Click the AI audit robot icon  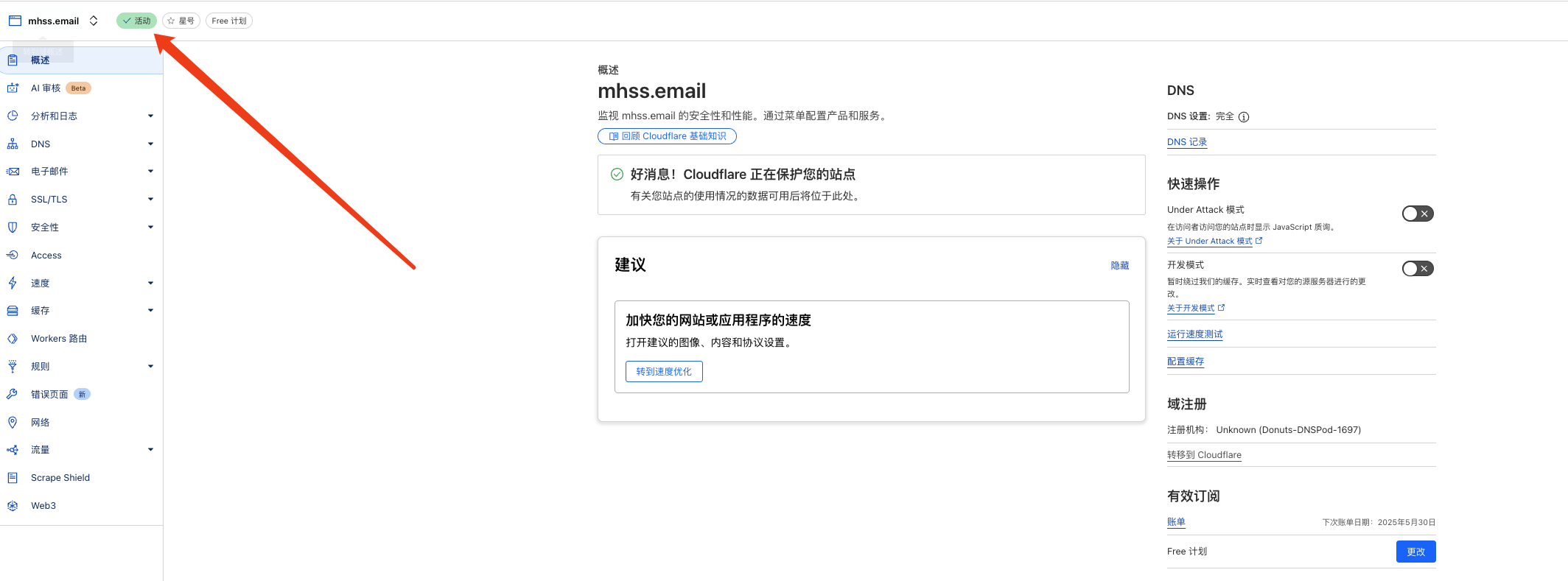[x=13, y=88]
